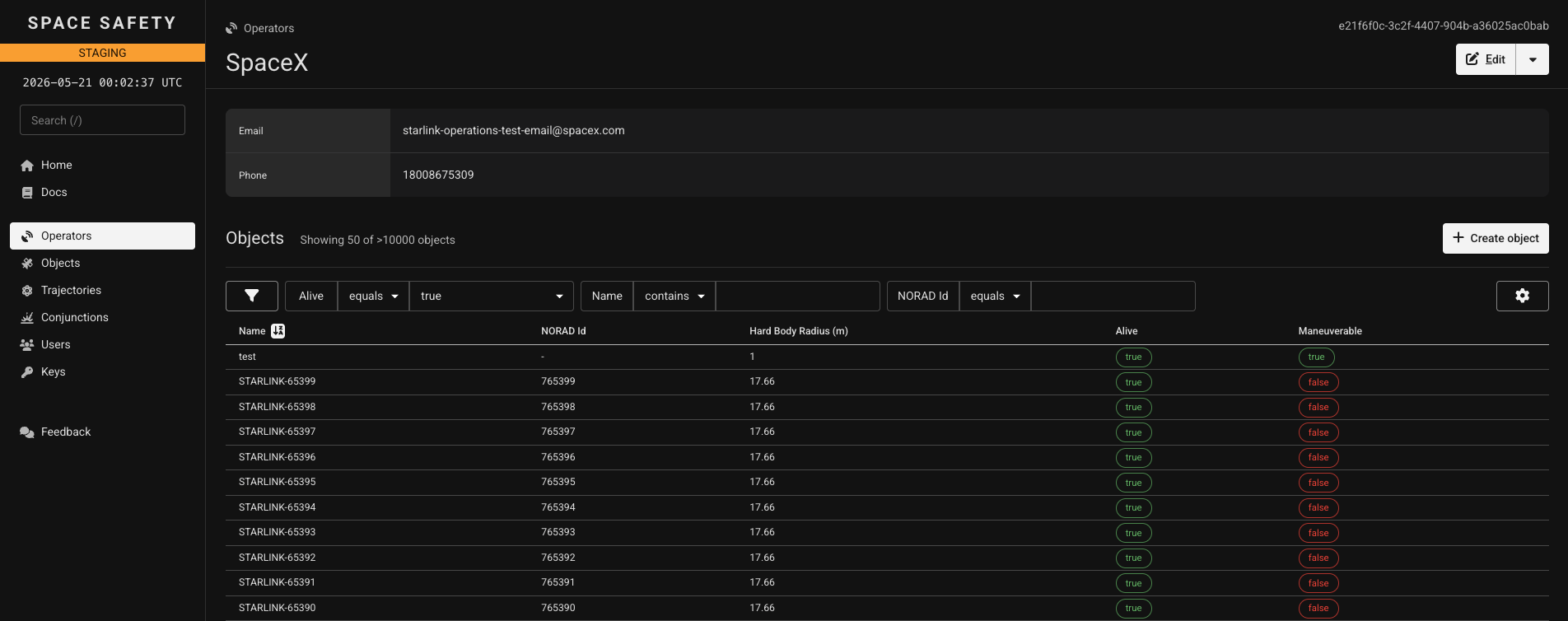Click the Docs book icon
Screen dimensions: 1568x621
[x=27, y=192]
